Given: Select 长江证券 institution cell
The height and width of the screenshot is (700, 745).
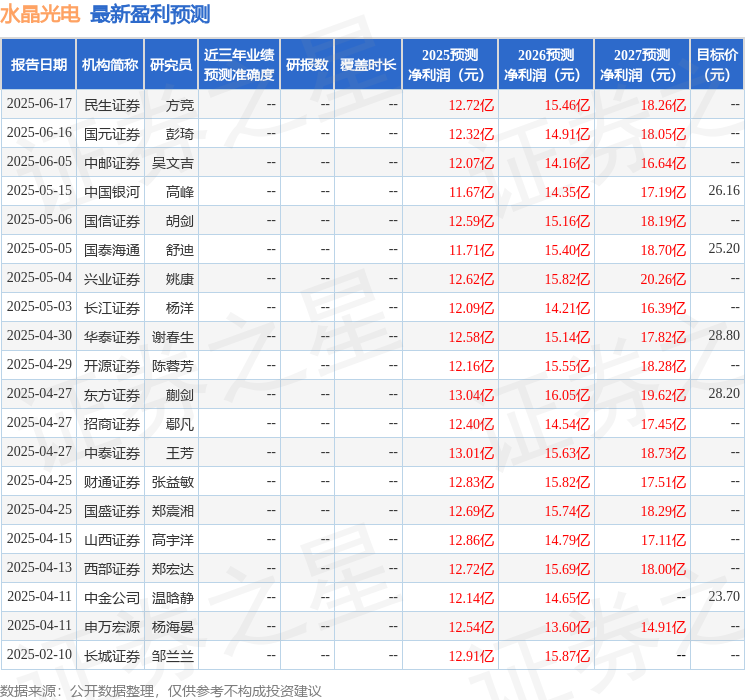Looking at the screenshot, I should [112, 308].
